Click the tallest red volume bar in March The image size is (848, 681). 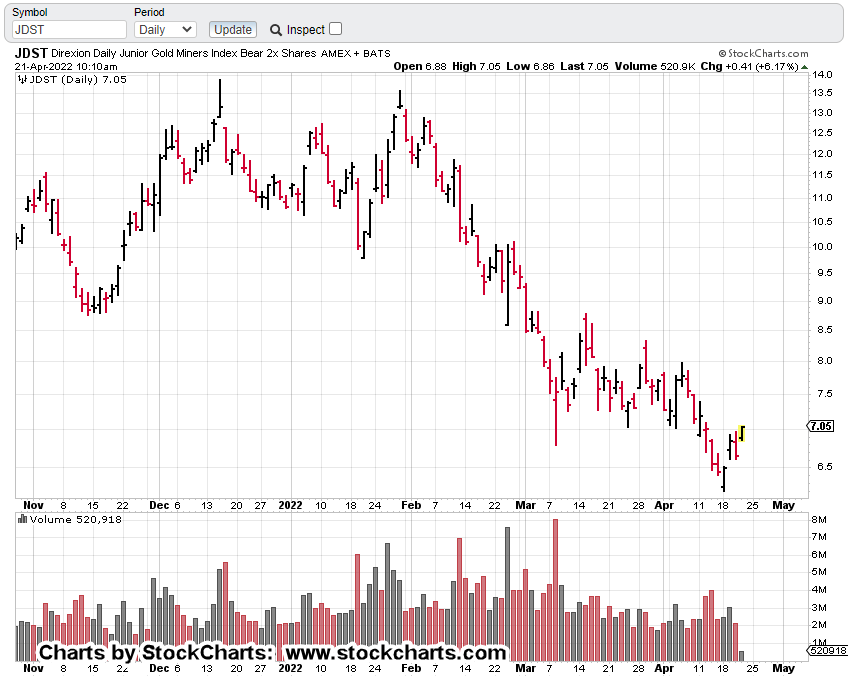click(x=555, y=590)
